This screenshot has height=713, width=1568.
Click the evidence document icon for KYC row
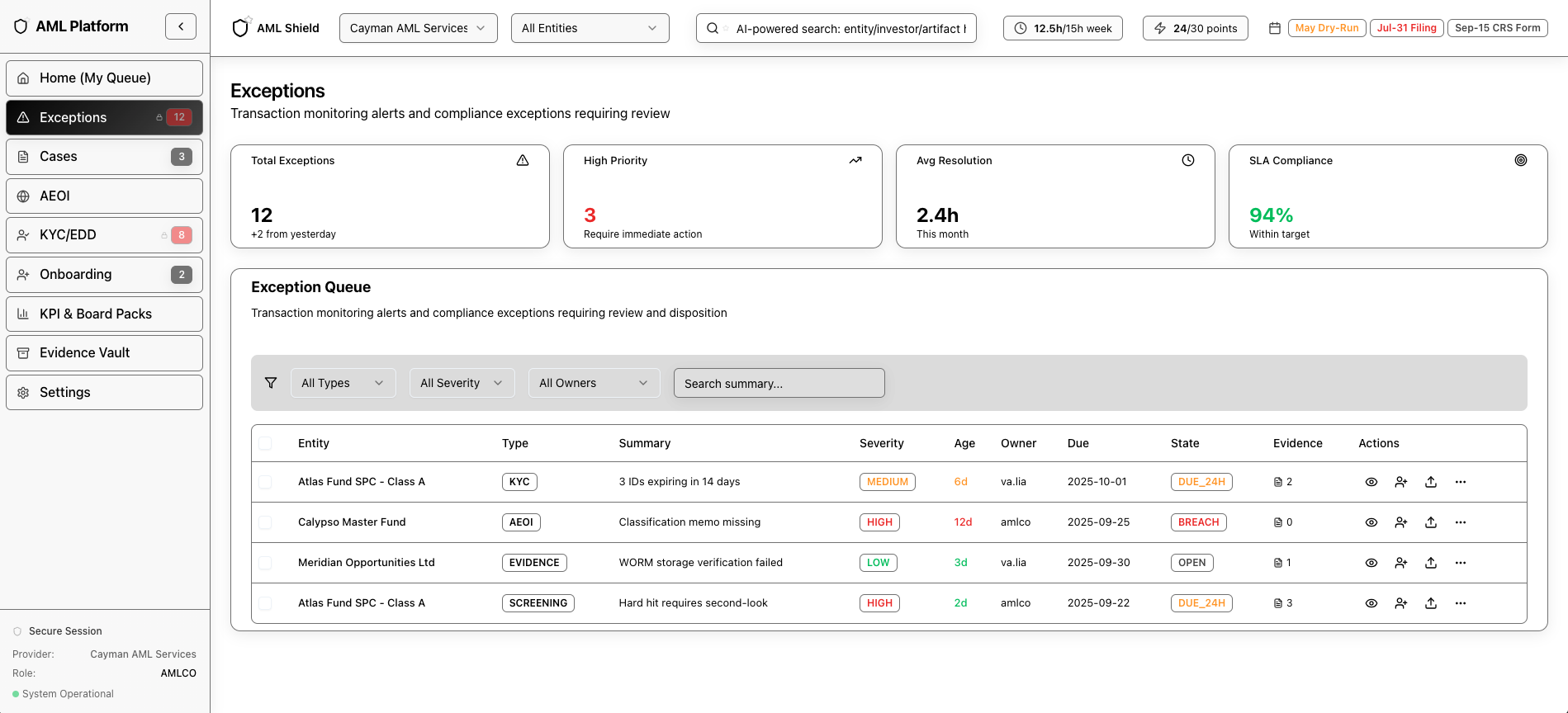1278,482
